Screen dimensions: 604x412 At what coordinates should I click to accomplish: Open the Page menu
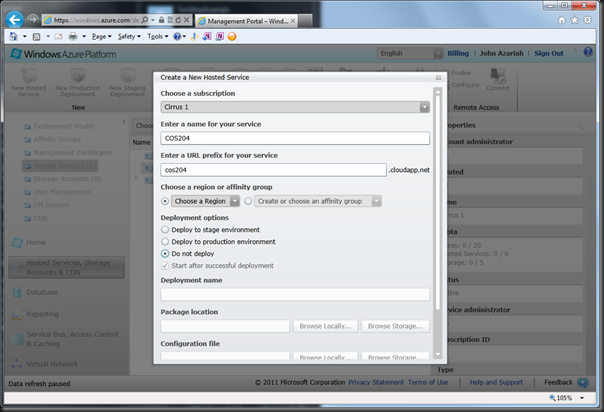tap(102, 37)
